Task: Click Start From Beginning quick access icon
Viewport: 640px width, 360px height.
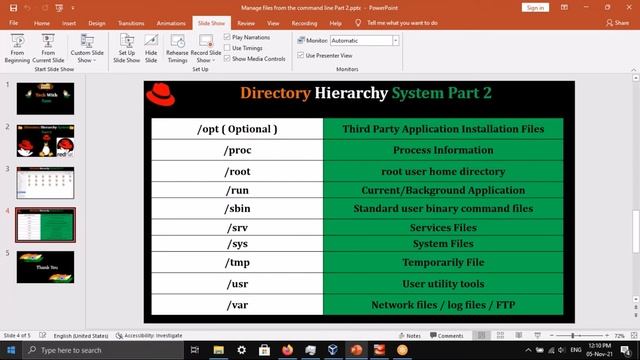Action: tap(60, 8)
